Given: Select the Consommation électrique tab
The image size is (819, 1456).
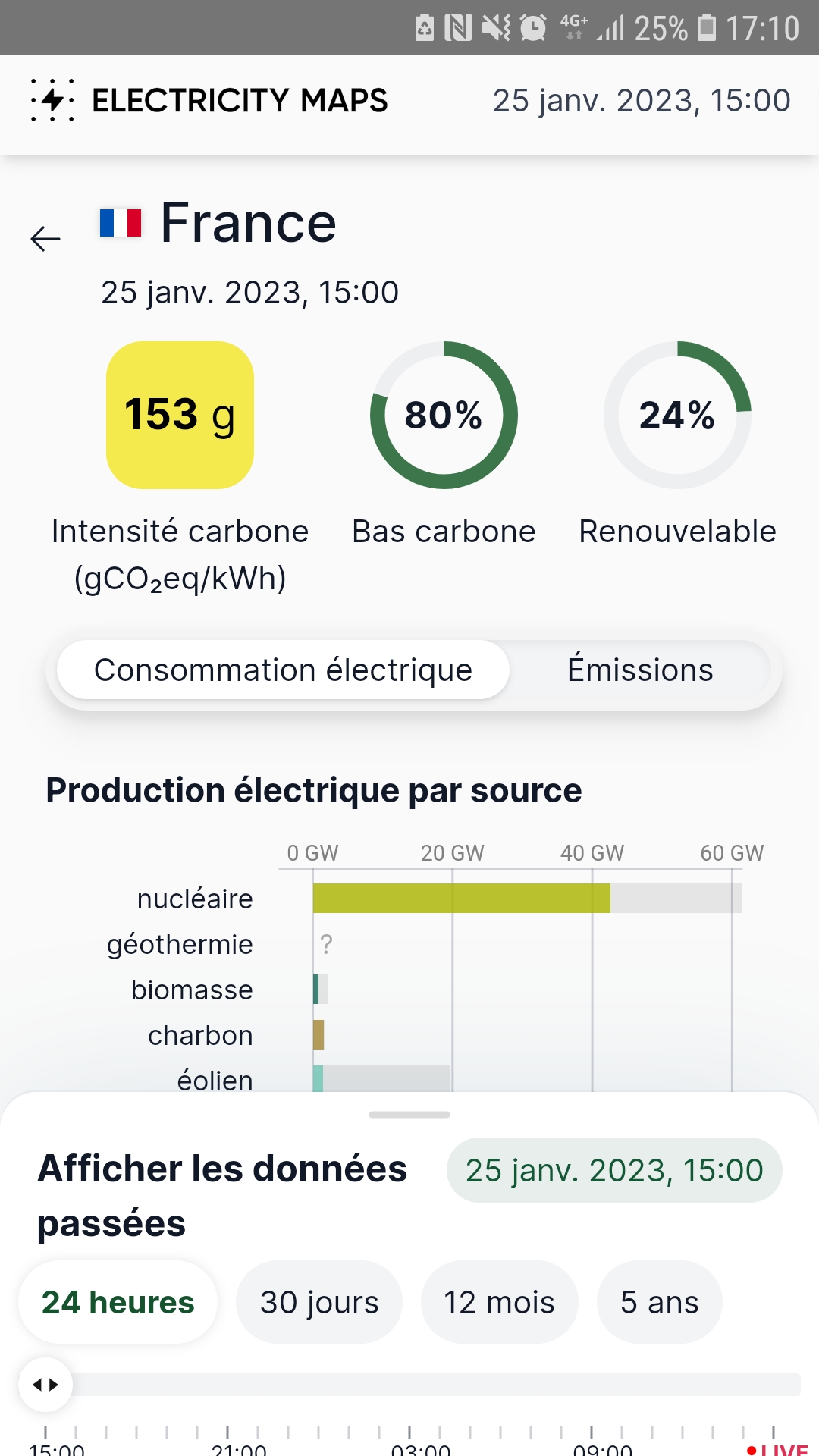Looking at the screenshot, I should click(x=282, y=670).
